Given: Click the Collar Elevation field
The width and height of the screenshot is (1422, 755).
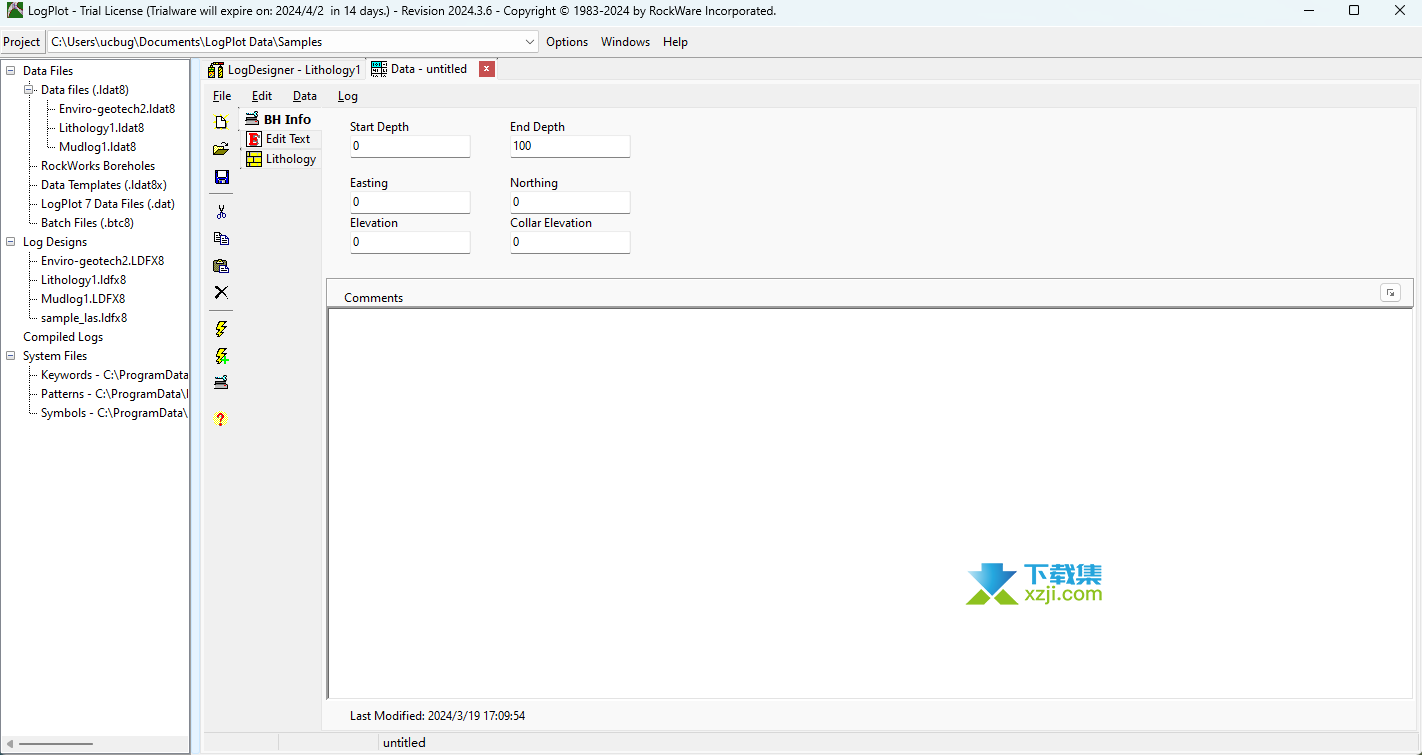Looking at the screenshot, I should pyautogui.click(x=570, y=242).
